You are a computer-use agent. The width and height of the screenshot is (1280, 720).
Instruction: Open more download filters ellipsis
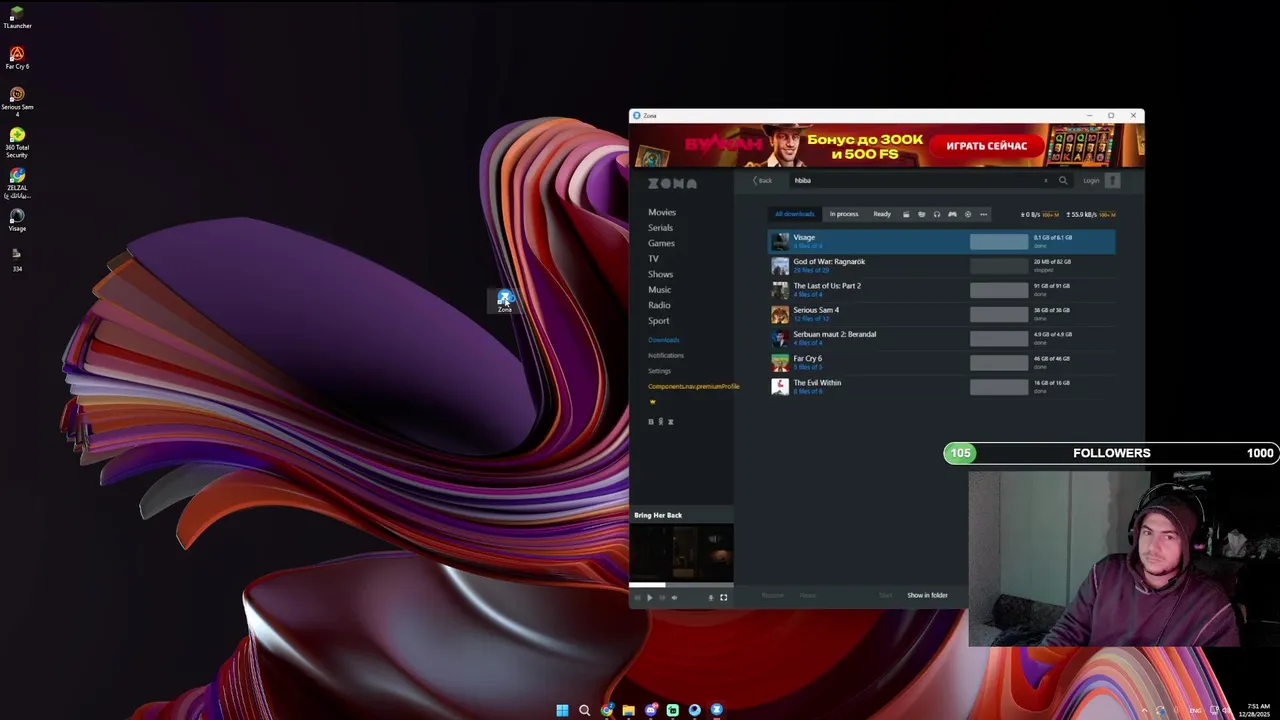coord(983,214)
